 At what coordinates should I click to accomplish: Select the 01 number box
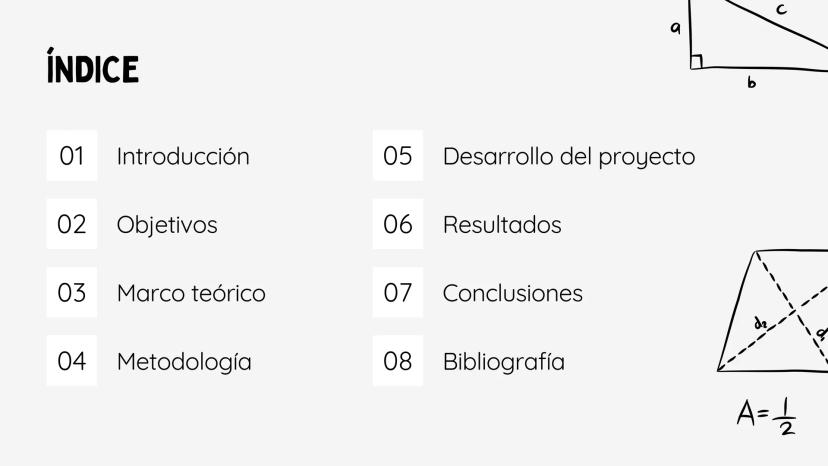click(x=72, y=156)
